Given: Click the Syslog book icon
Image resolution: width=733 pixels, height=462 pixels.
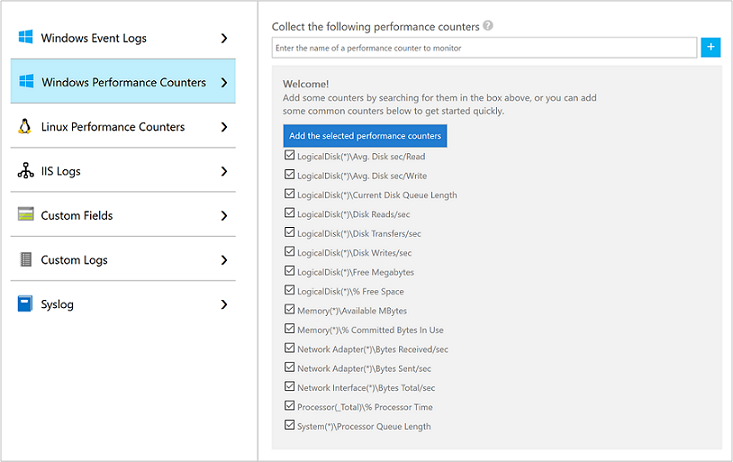Looking at the screenshot, I should click(26, 304).
